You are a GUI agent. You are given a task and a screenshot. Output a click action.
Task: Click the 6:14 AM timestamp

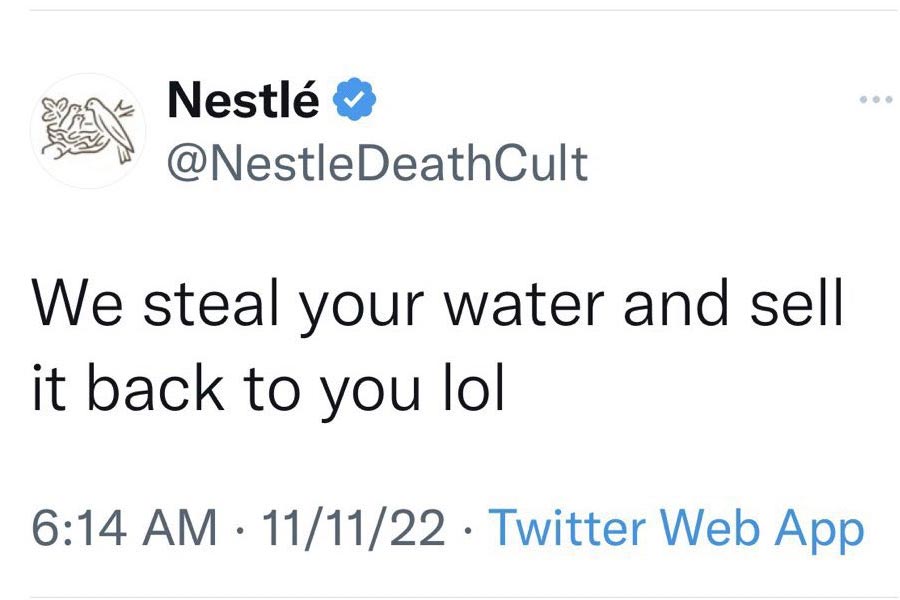[x=124, y=527]
